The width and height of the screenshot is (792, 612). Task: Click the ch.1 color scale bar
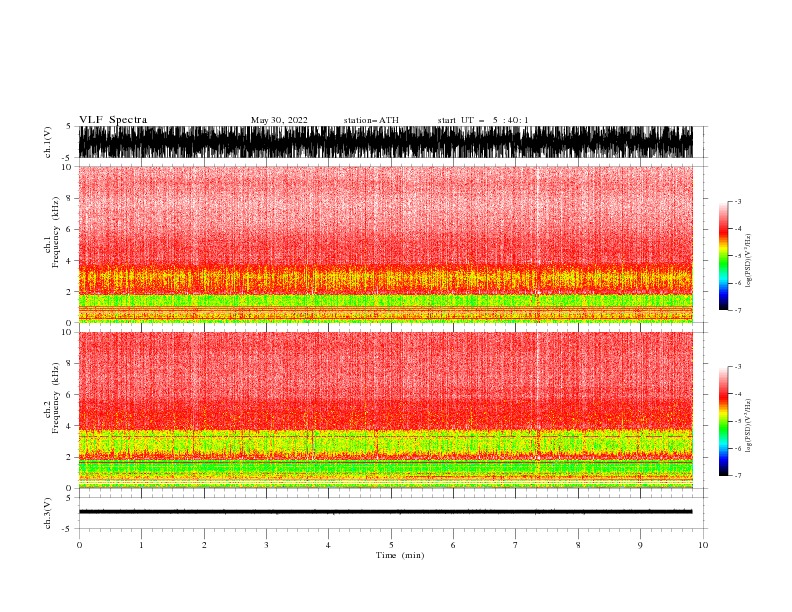pyautogui.click(x=724, y=256)
